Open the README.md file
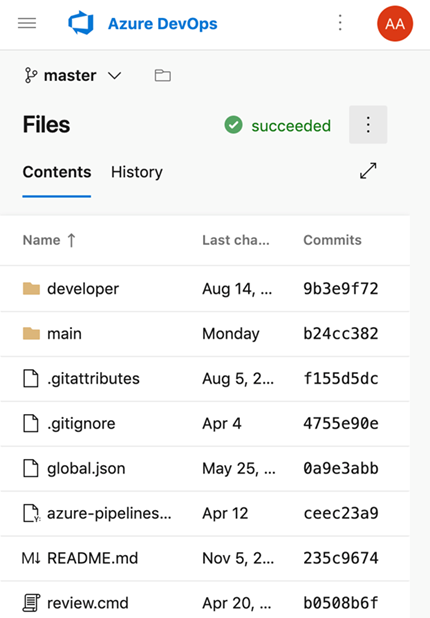 [x=93, y=558]
